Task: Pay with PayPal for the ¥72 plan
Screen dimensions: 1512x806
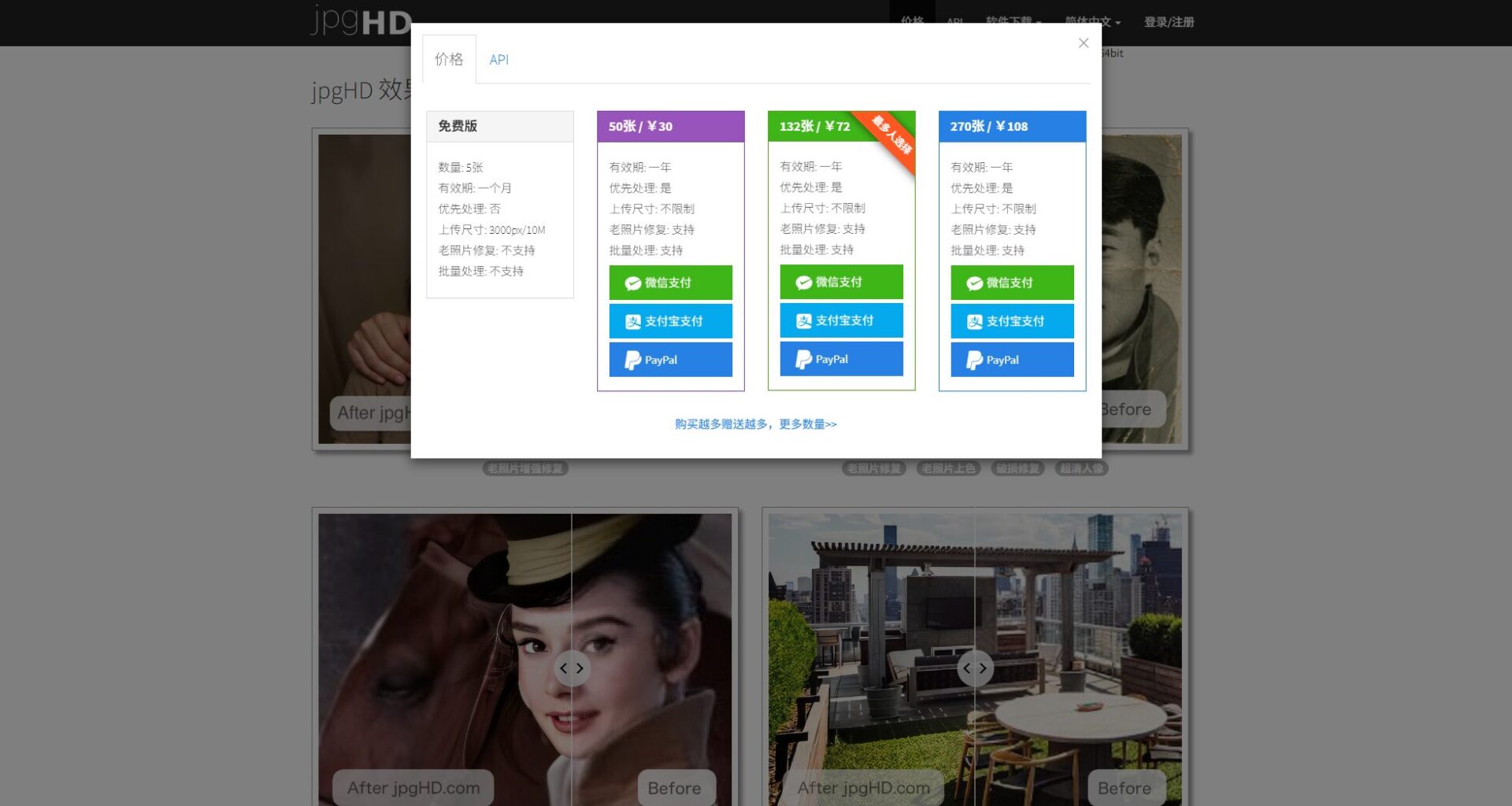Action: (x=841, y=359)
